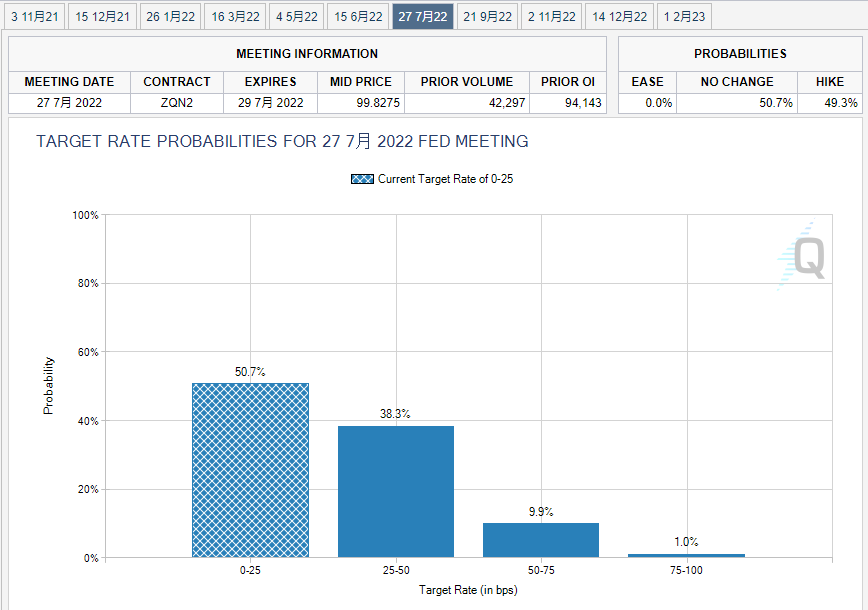The height and width of the screenshot is (610, 868).
Task: Click the hatched 0-25 bps bar
Action: pos(250,470)
